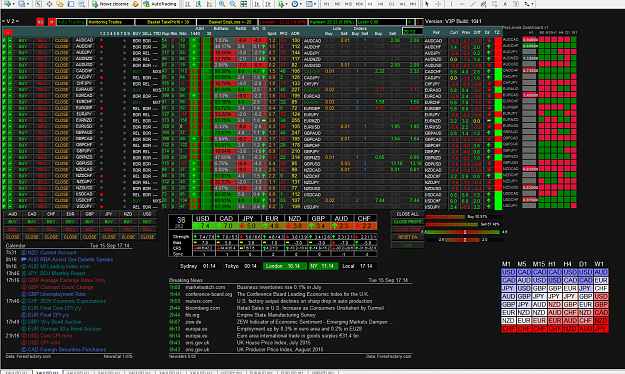Switch chart to candlesticks mode

[x=199, y=4]
